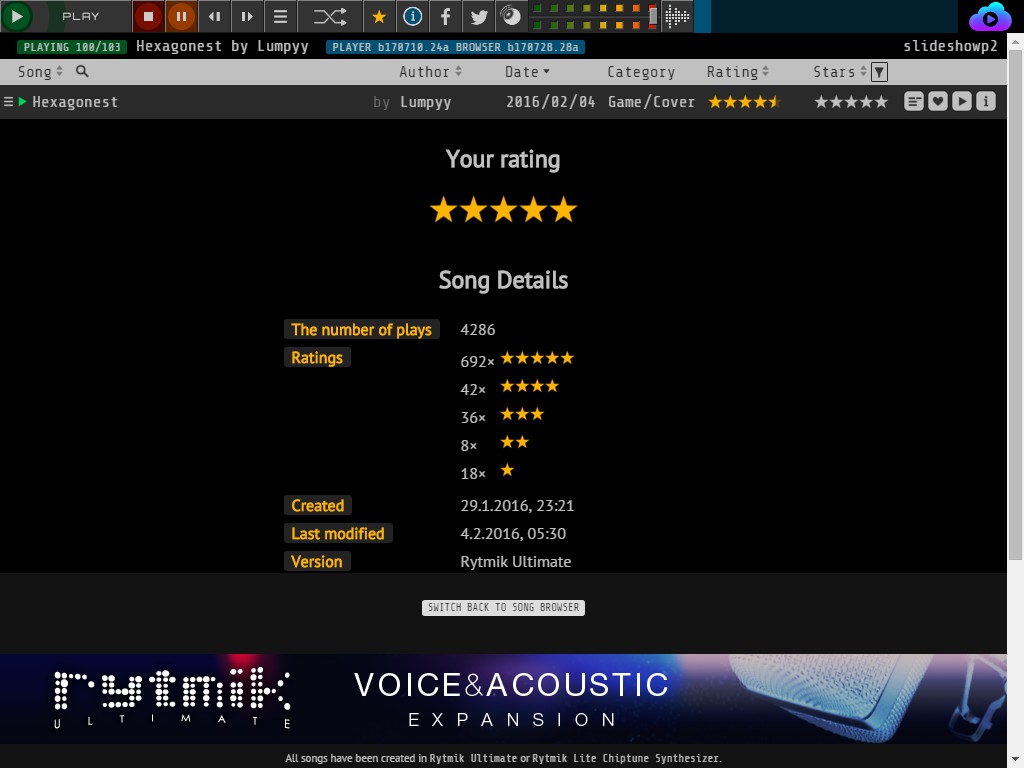Adjust the volume slider handle

click(652, 16)
